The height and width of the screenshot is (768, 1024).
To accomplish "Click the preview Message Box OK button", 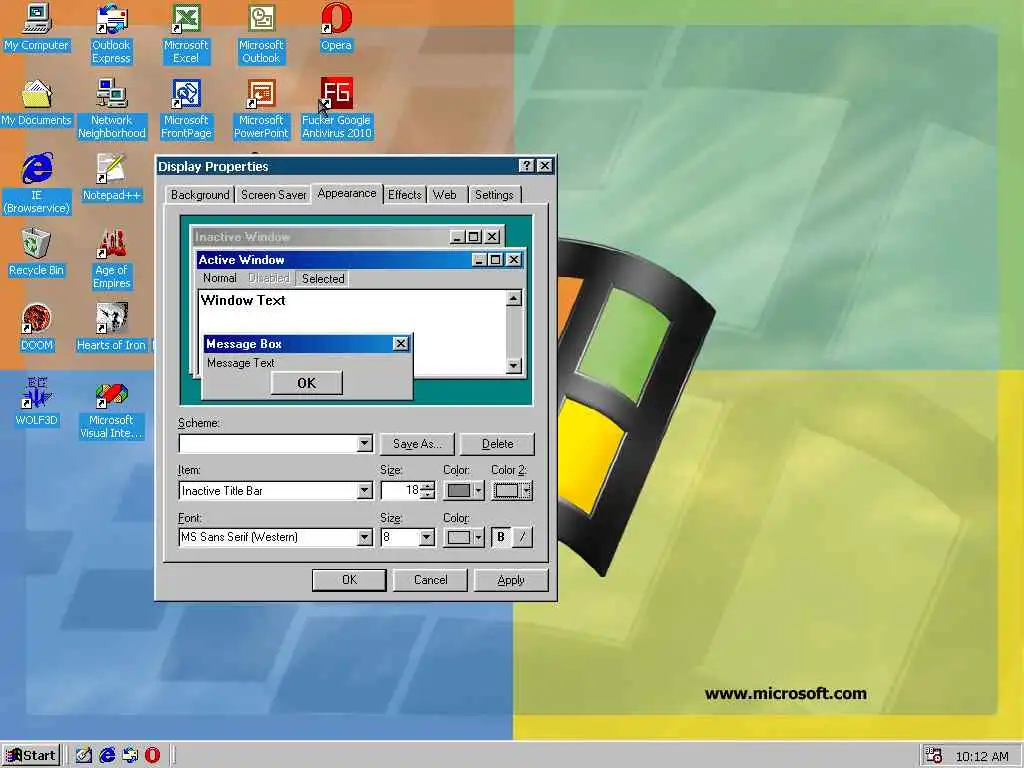I will click(x=306, y=383).
